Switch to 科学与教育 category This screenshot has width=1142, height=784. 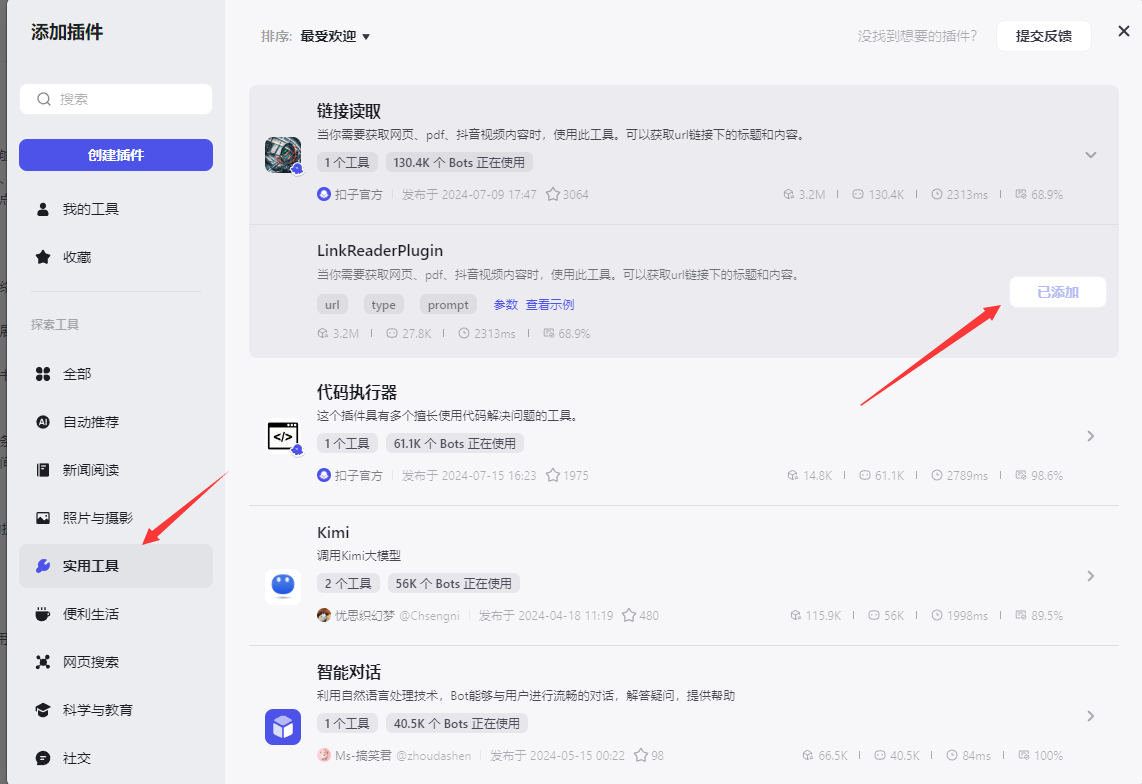116,710
